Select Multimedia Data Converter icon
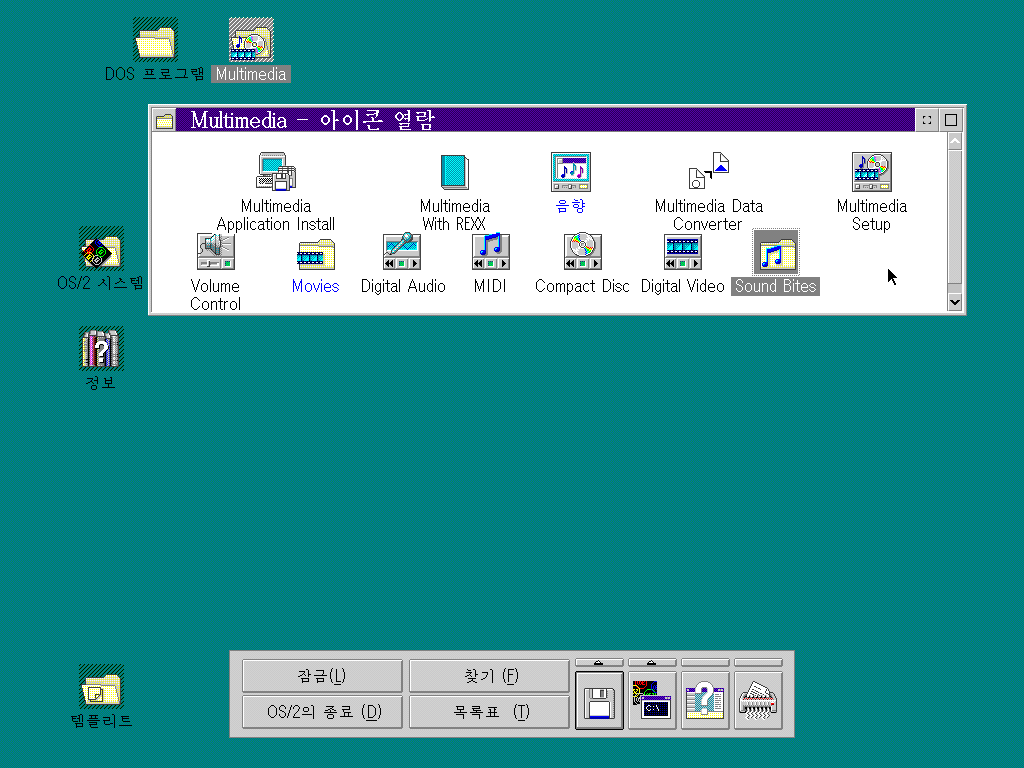 pos(709,170)
